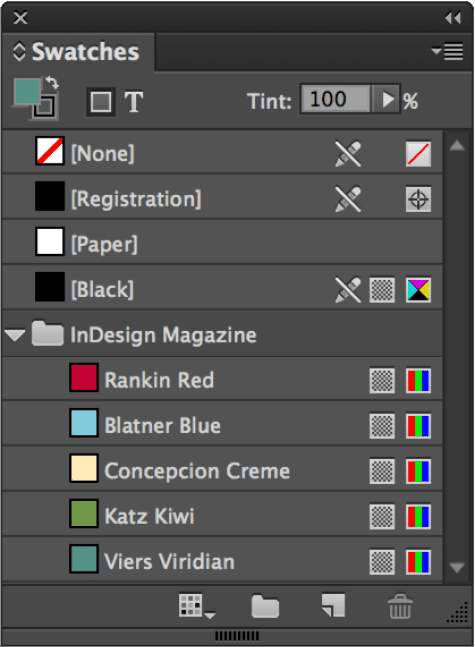
Task: Click non-editable pencil icon on [None]
Action: pyautogui.click(x=348, y=154)
